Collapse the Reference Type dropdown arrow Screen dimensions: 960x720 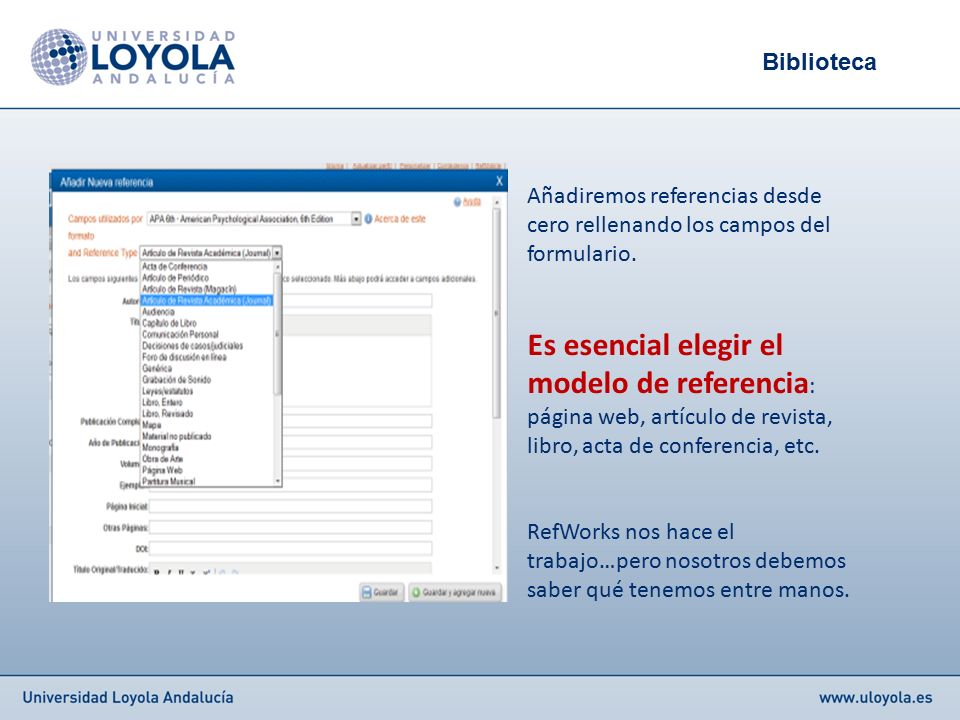point(277,253)
